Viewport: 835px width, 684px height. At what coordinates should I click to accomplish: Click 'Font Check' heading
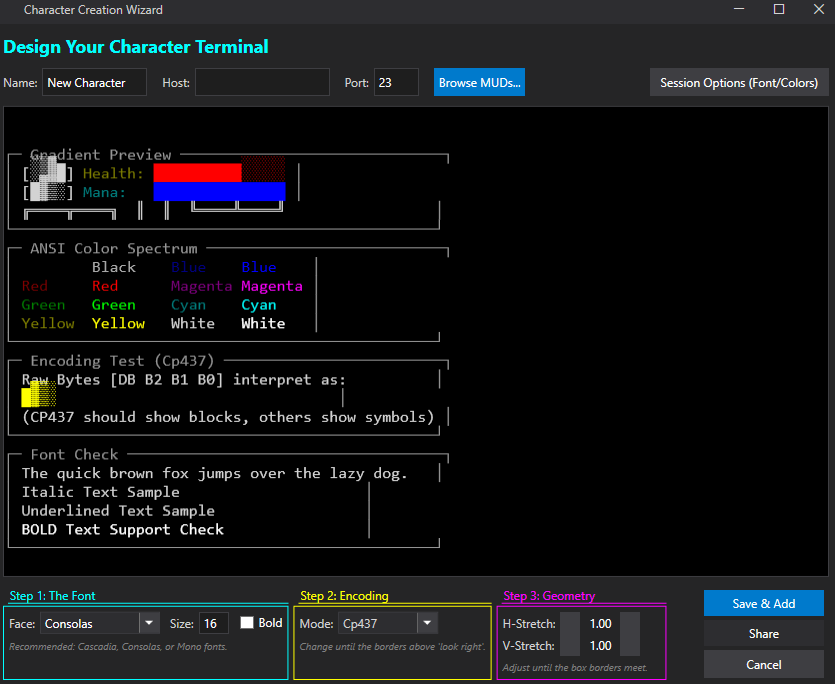tap(74, 454)
